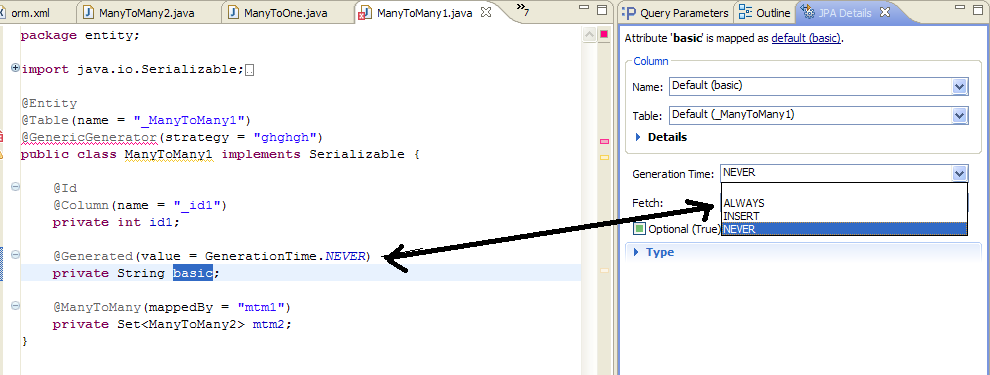Open the ManyToMany2.java editor tab

(x=146, y=13)
